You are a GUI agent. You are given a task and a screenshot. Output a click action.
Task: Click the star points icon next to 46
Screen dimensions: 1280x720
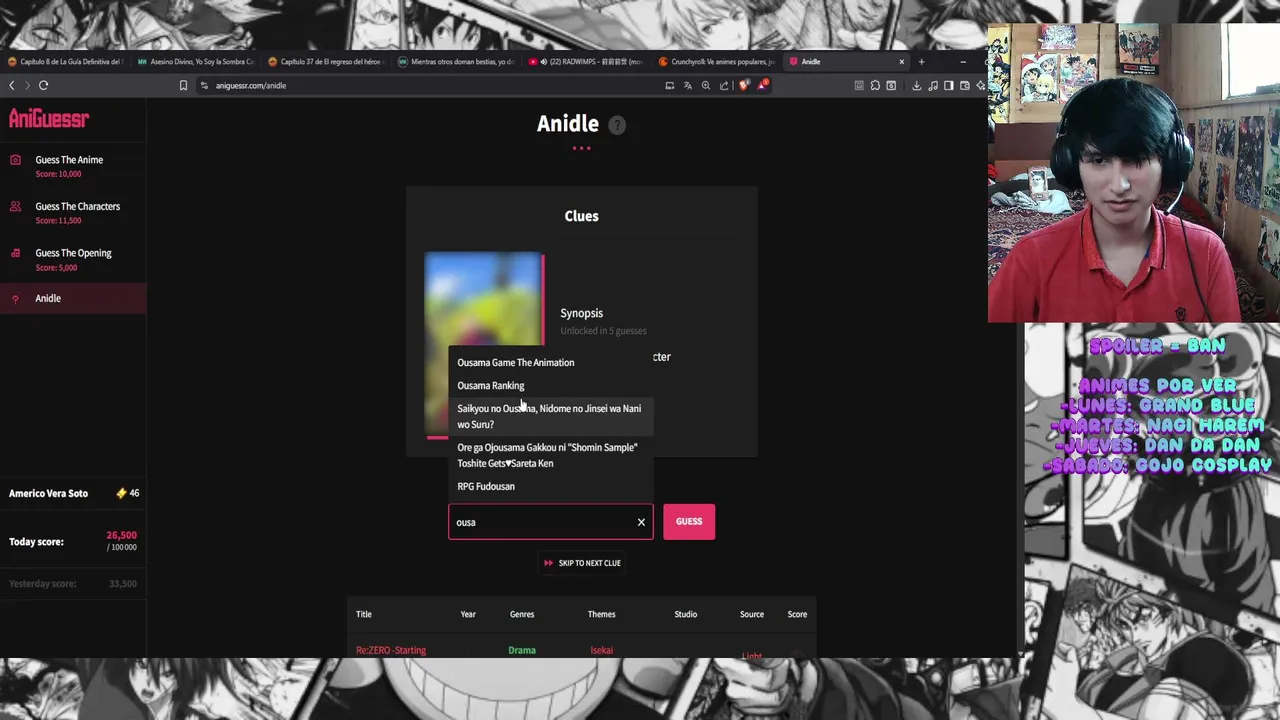(121, 494)
